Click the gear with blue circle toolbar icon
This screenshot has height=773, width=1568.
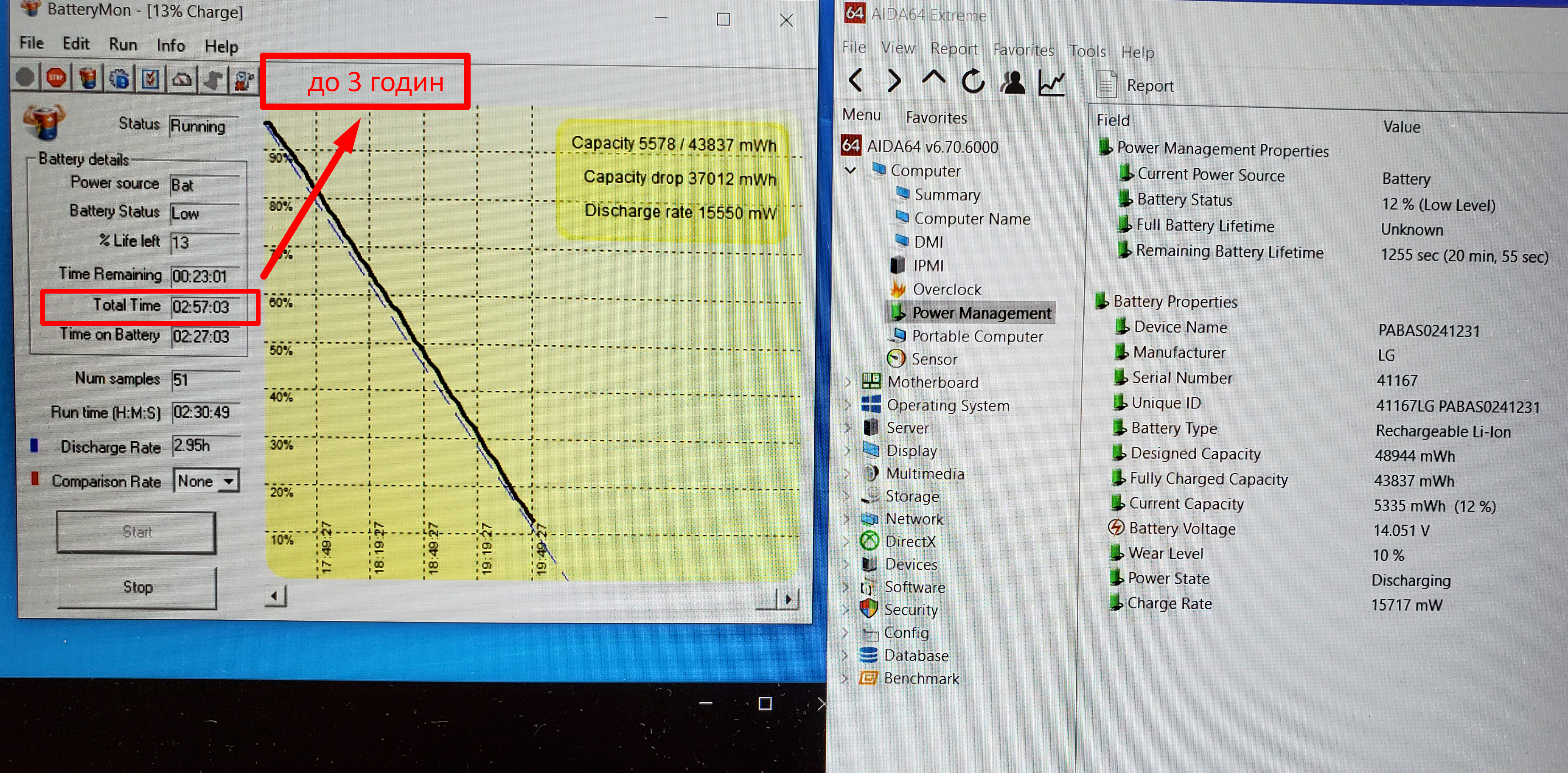tap(120, 79)
